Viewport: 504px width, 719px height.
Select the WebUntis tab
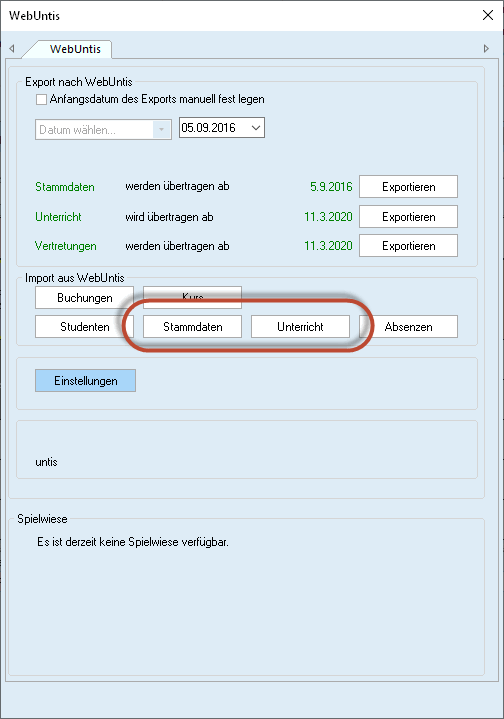pos(73,49)
